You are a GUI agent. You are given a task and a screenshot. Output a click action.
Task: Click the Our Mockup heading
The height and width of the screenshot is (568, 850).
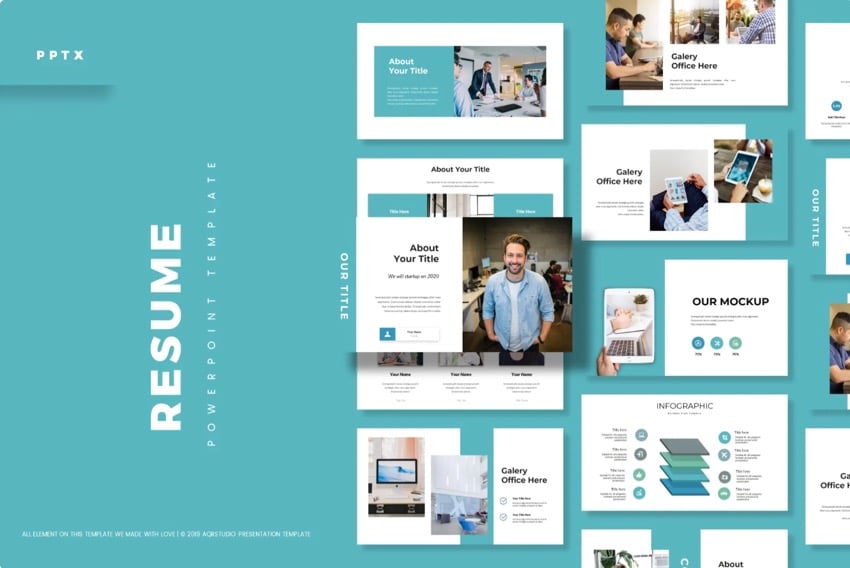[x=730, y=301]
